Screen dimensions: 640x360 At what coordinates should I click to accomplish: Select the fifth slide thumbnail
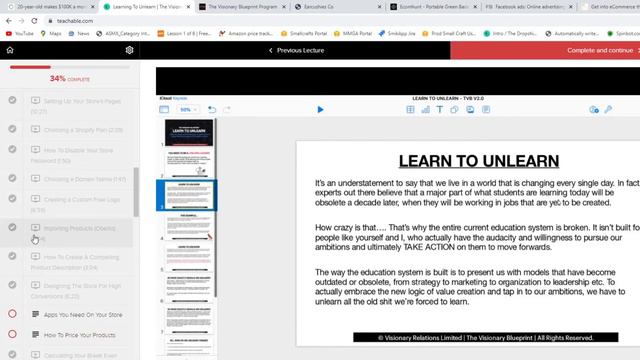tap(189, 258)
